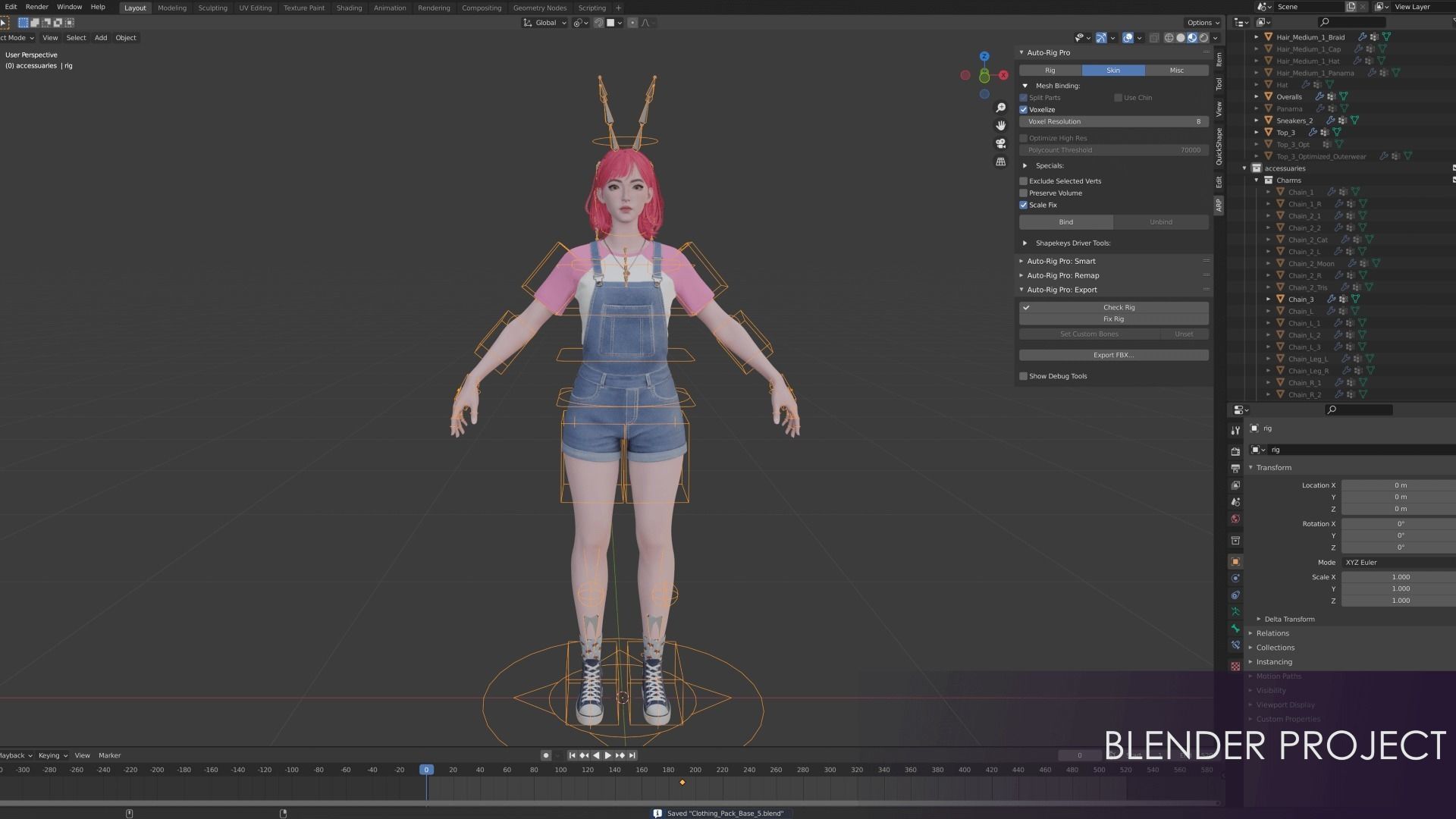1456x819 pixels.
Task: Disable the Voxelize checkbox
Action: pos(1024,110)
